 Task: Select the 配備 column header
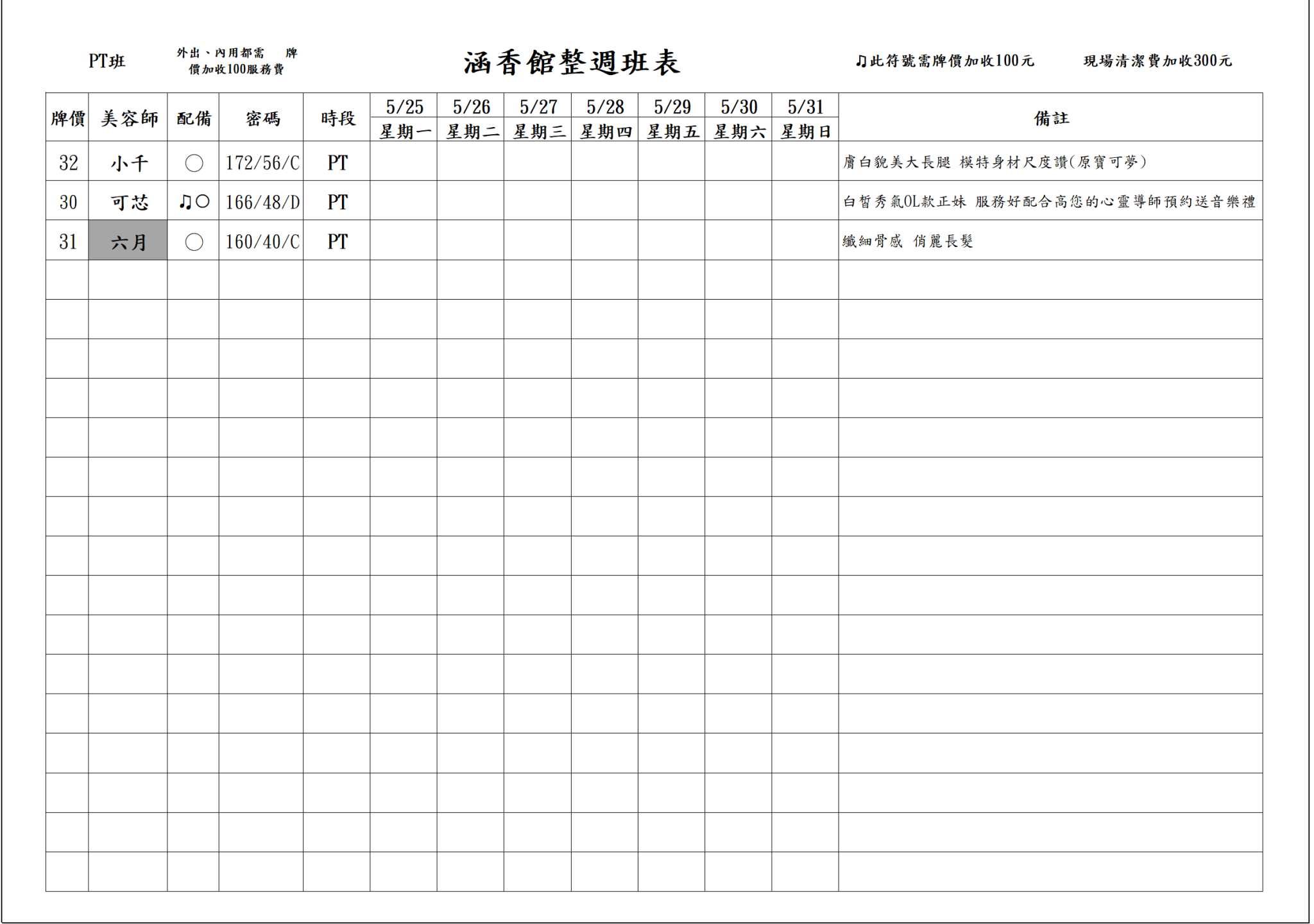coord(193,117)
